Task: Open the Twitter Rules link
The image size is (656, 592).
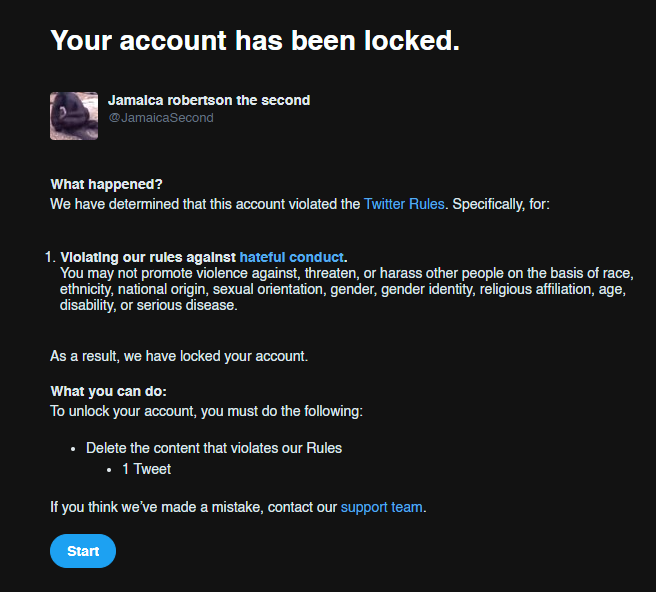Action: click(x=404, y=204)
